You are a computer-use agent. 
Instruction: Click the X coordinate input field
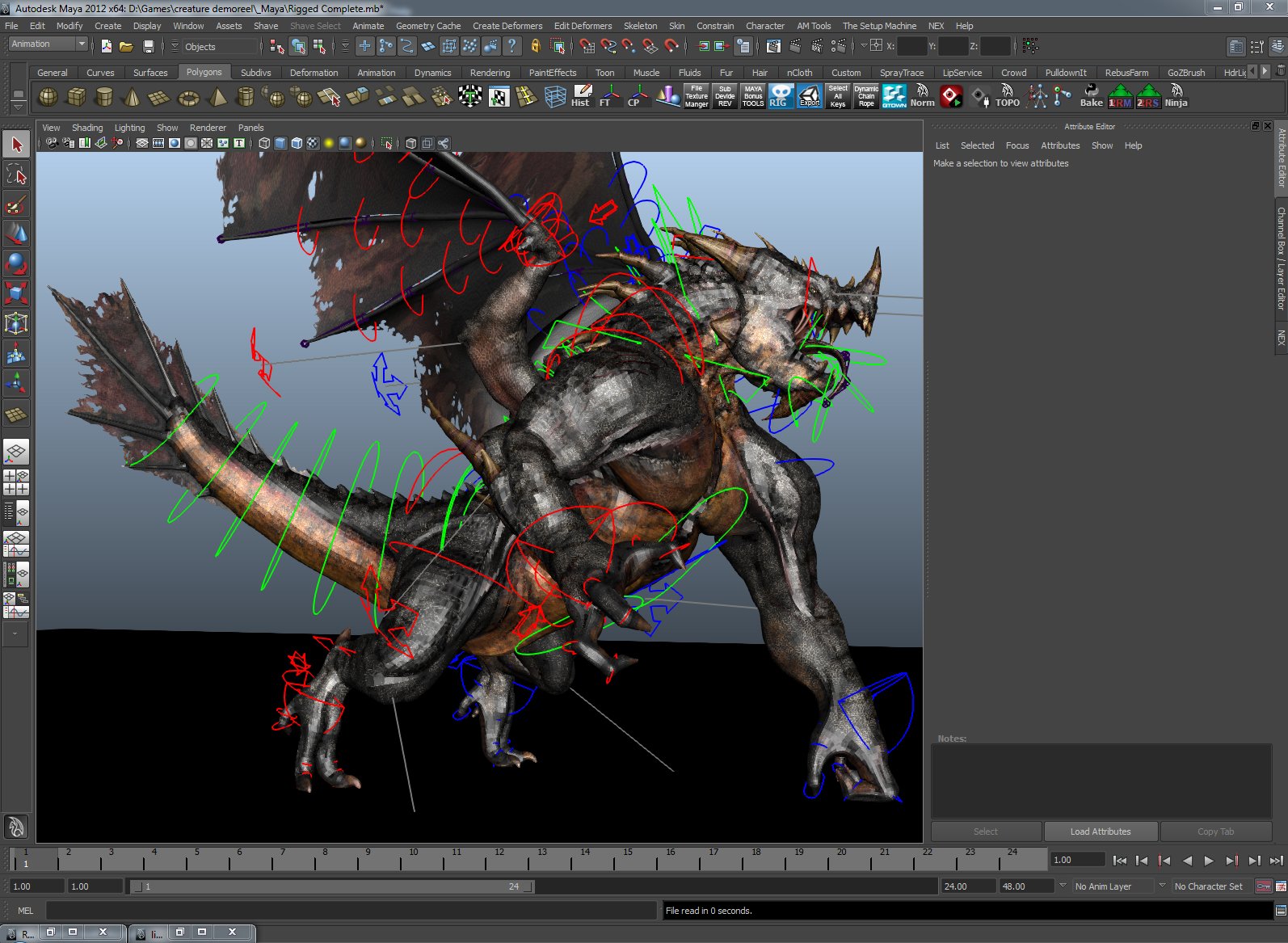point(911,46)
